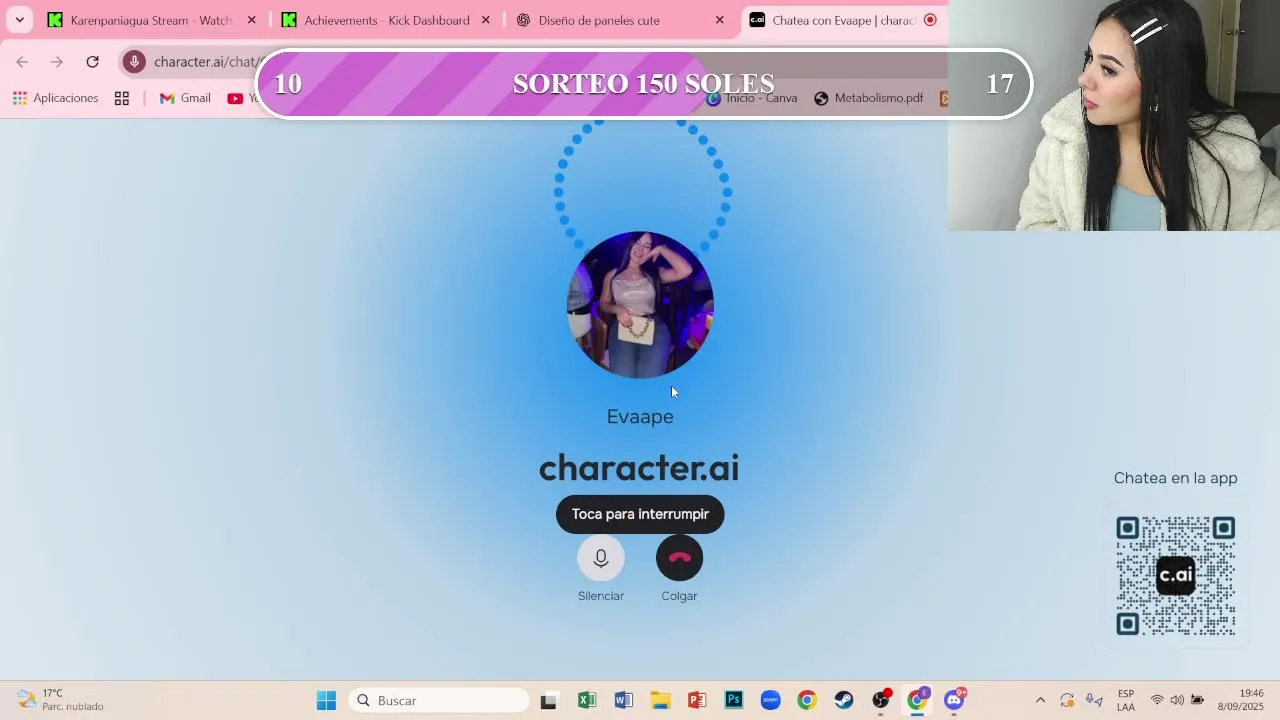Image resolution: width=1280 pixels, height=720 pixels.
Task: Click the battery tray icon
Action: pyautogui.click(x=1197, y=700)
